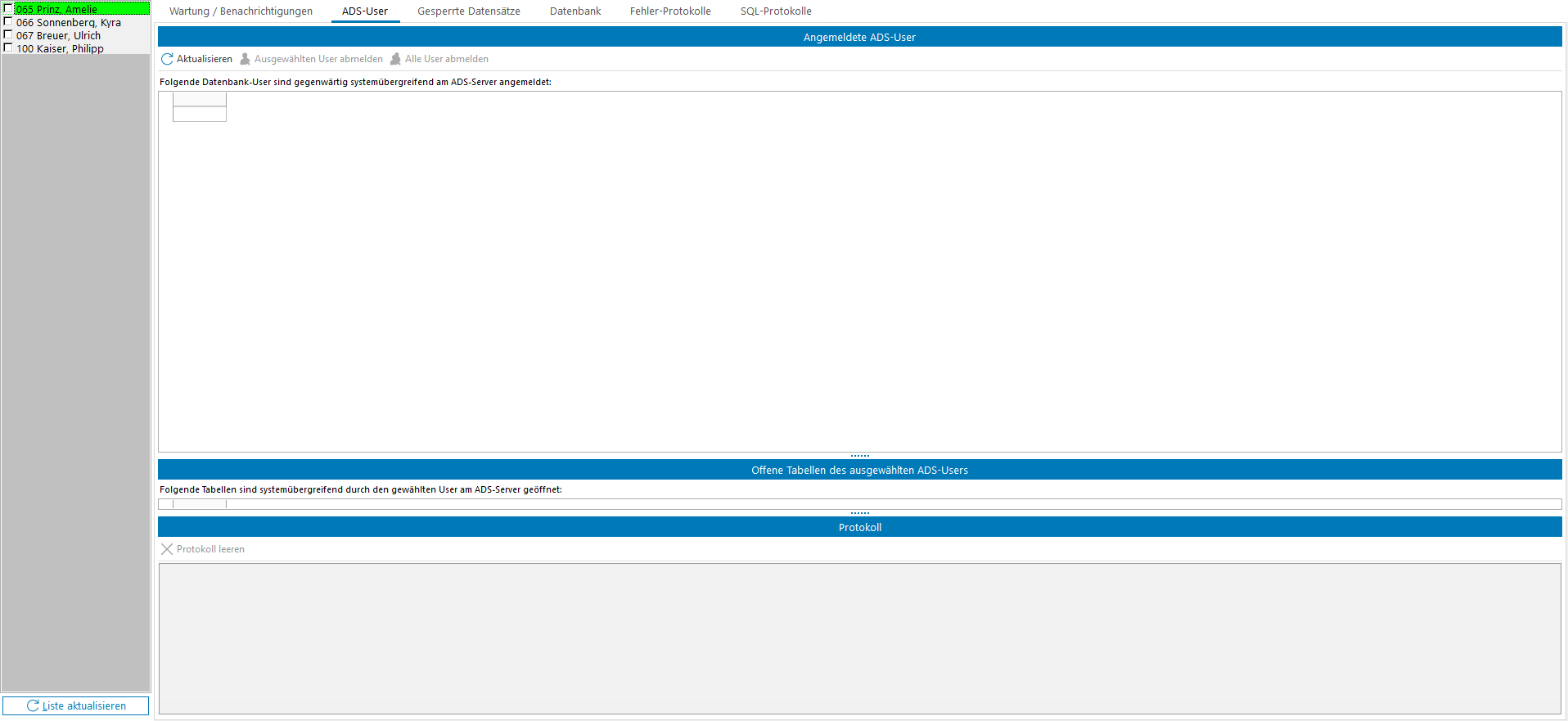Viewport: 1568px width, 721px height.
Task: Click inside the gray Protokoll log area
Action: 859,638
